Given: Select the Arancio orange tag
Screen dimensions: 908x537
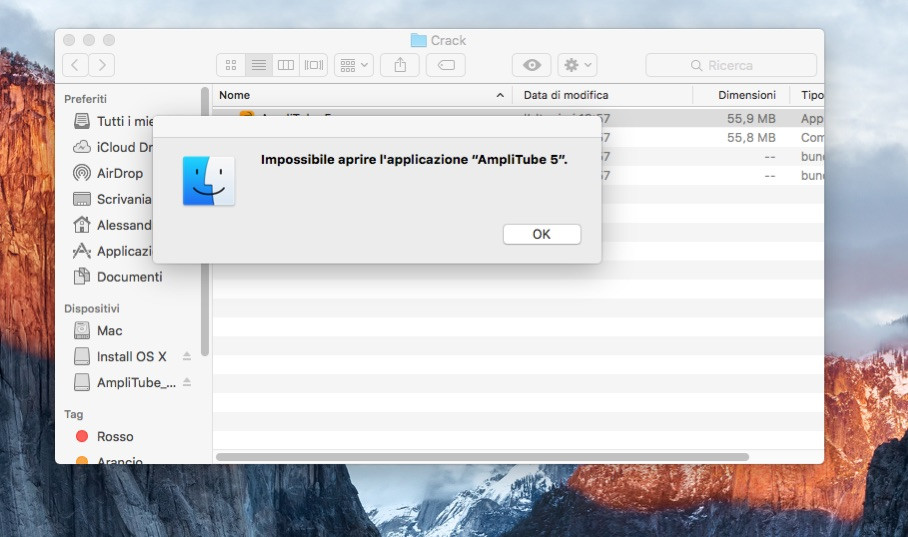Looking at the screenshot, I should pos(109,461).
